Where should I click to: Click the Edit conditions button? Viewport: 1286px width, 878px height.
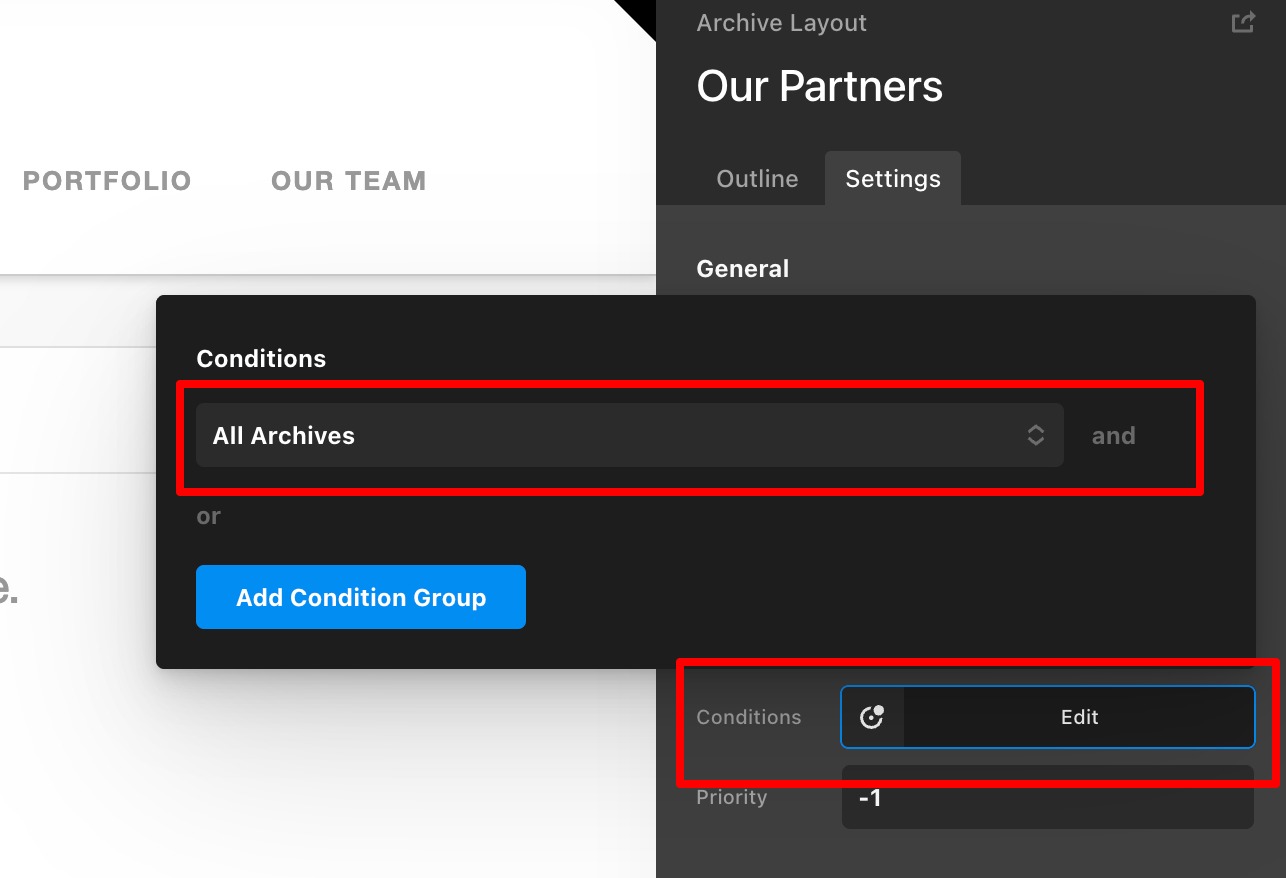(x=1078, y=717)
